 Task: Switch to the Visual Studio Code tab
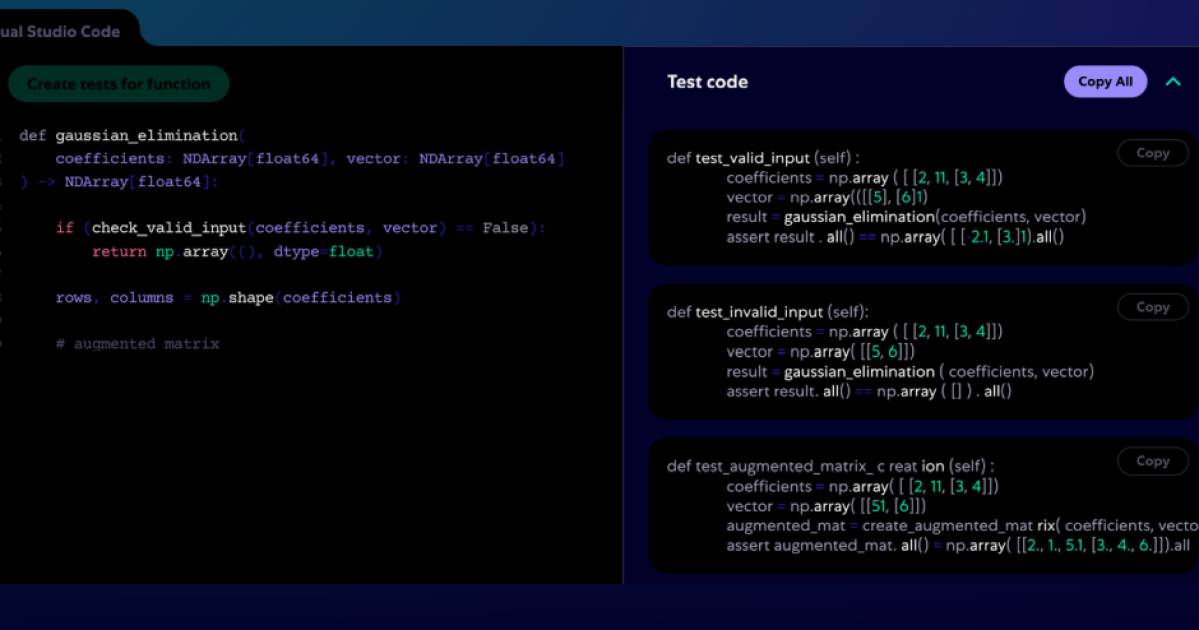(60, 31)
